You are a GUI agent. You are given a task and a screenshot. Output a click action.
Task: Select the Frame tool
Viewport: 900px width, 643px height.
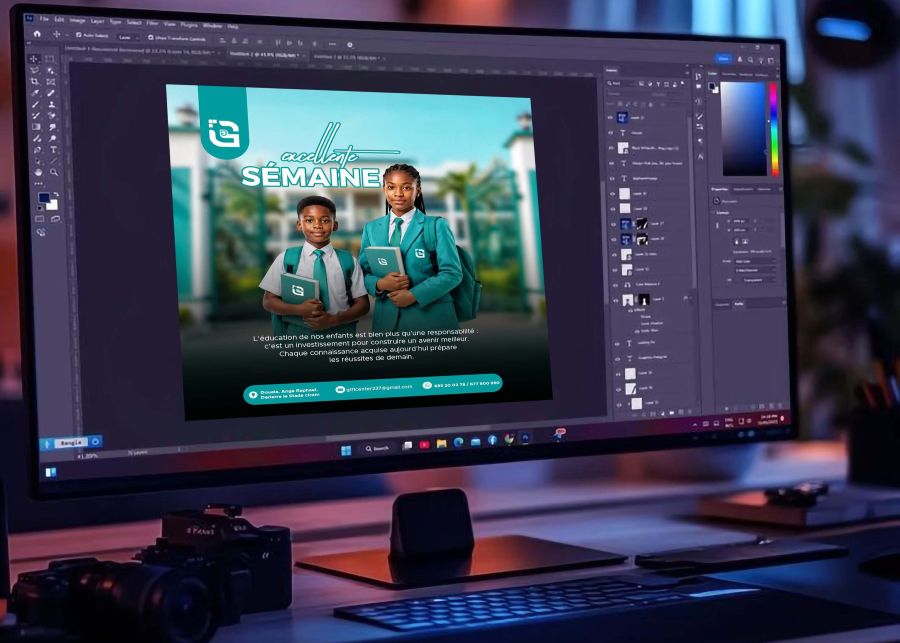[51, 82]
